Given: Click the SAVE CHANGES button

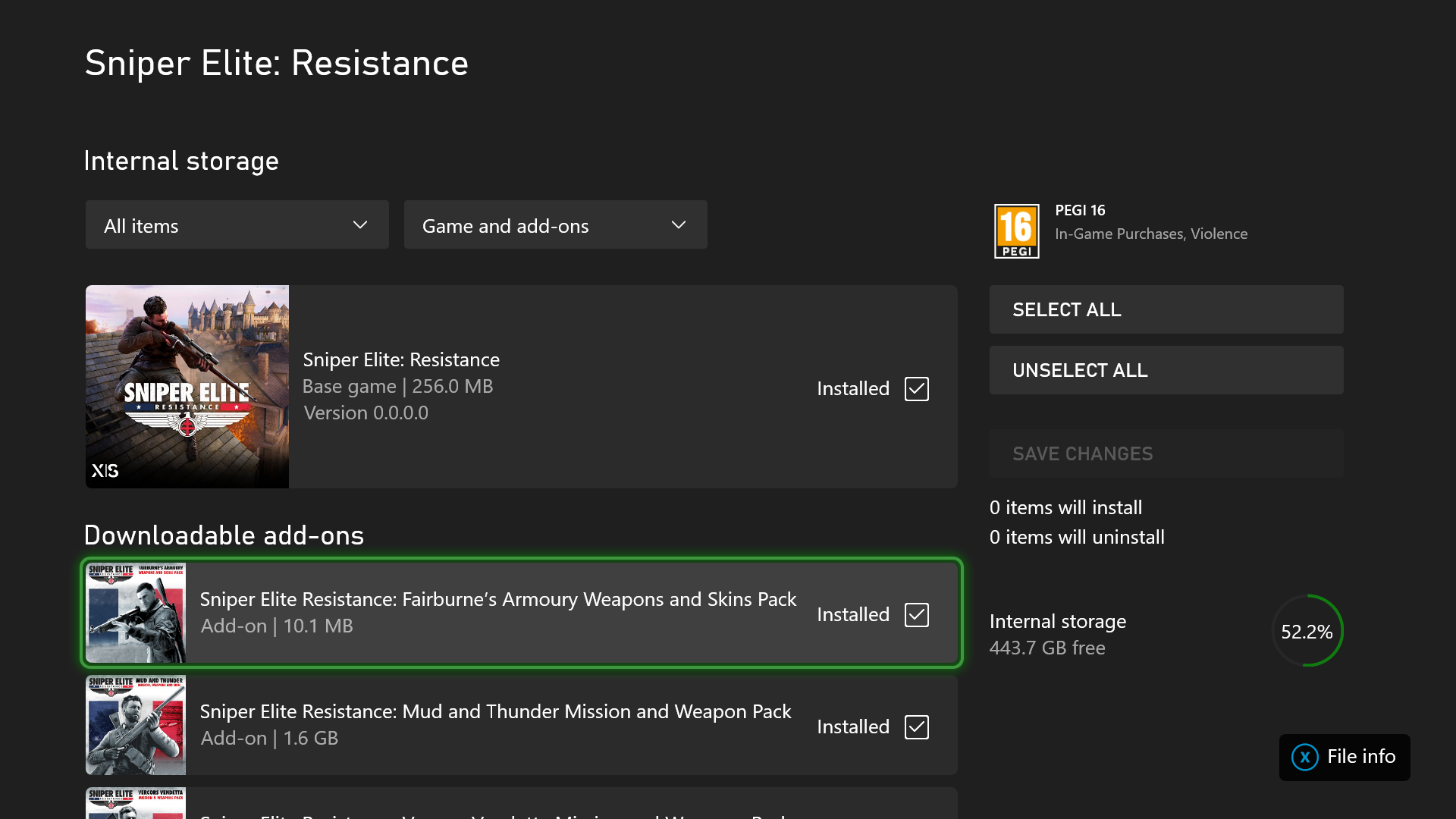Looking at the screenshot, I should point(1166,453).
